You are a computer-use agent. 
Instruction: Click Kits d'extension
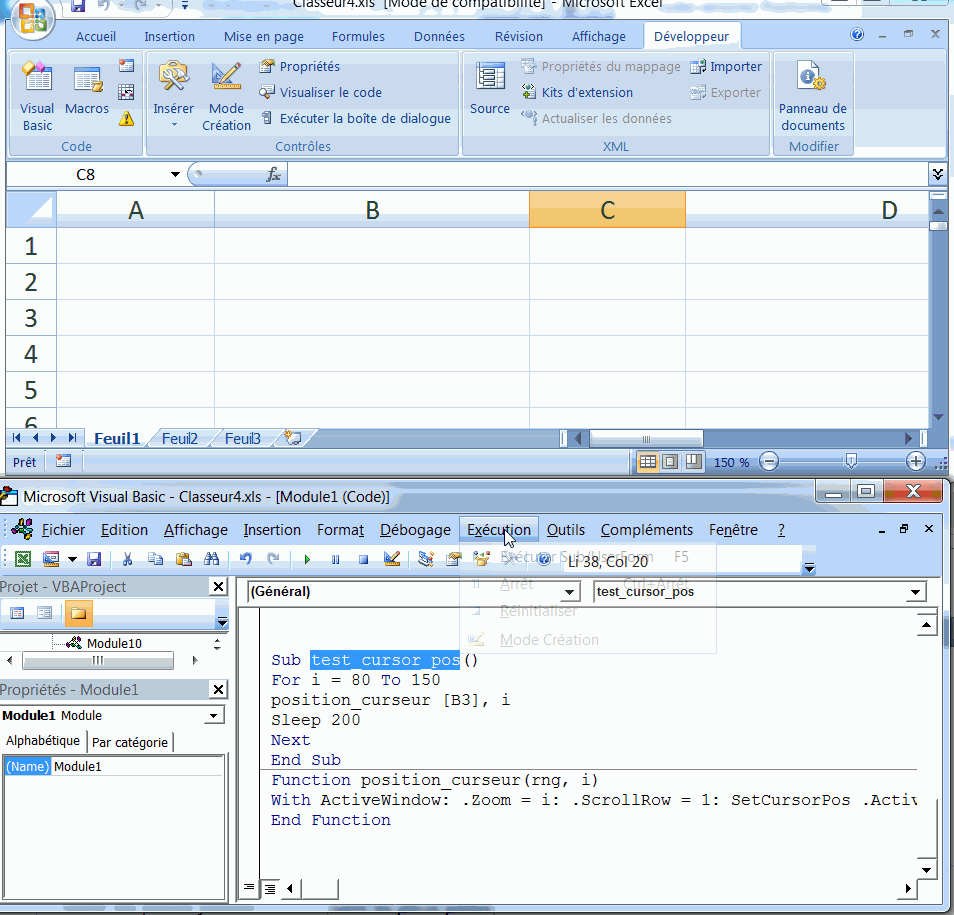pyautogui.click(x=577, y=92)
